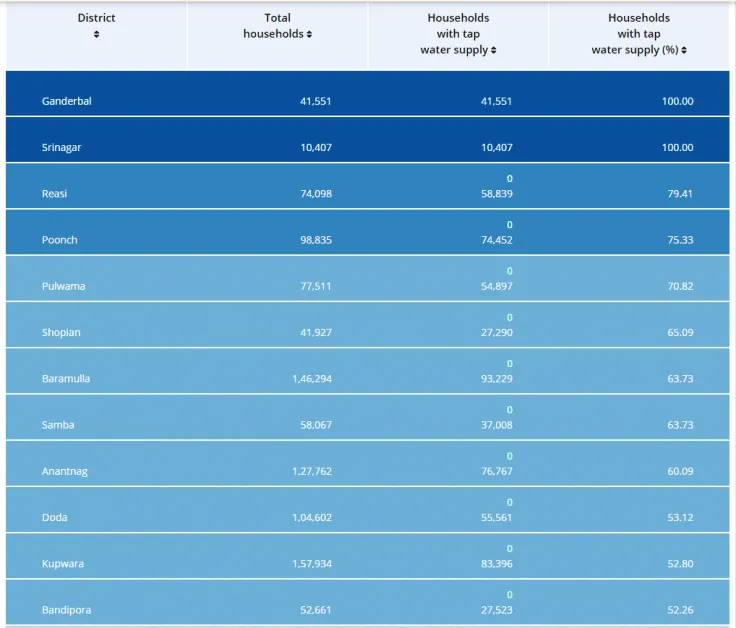Click Baramulla total households value 1,46,294

[x=310, y=379]
